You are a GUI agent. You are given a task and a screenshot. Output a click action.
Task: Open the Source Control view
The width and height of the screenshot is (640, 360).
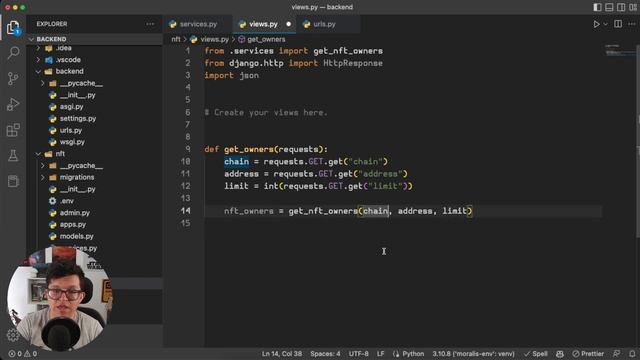[13, 78]
